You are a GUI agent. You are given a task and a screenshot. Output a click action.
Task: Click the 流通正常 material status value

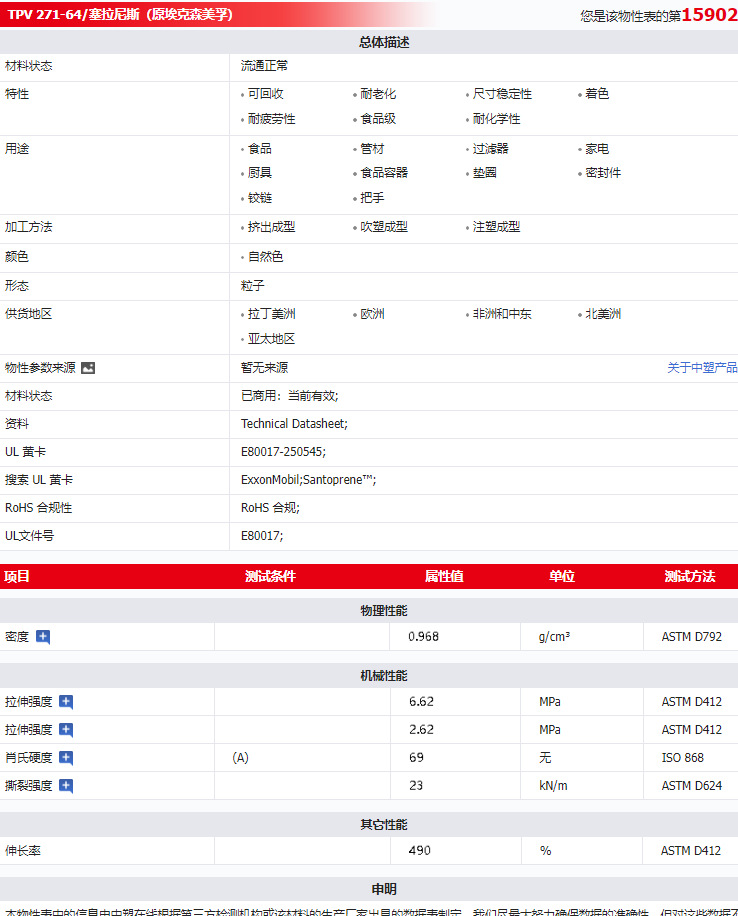click(x=264, y=66)
